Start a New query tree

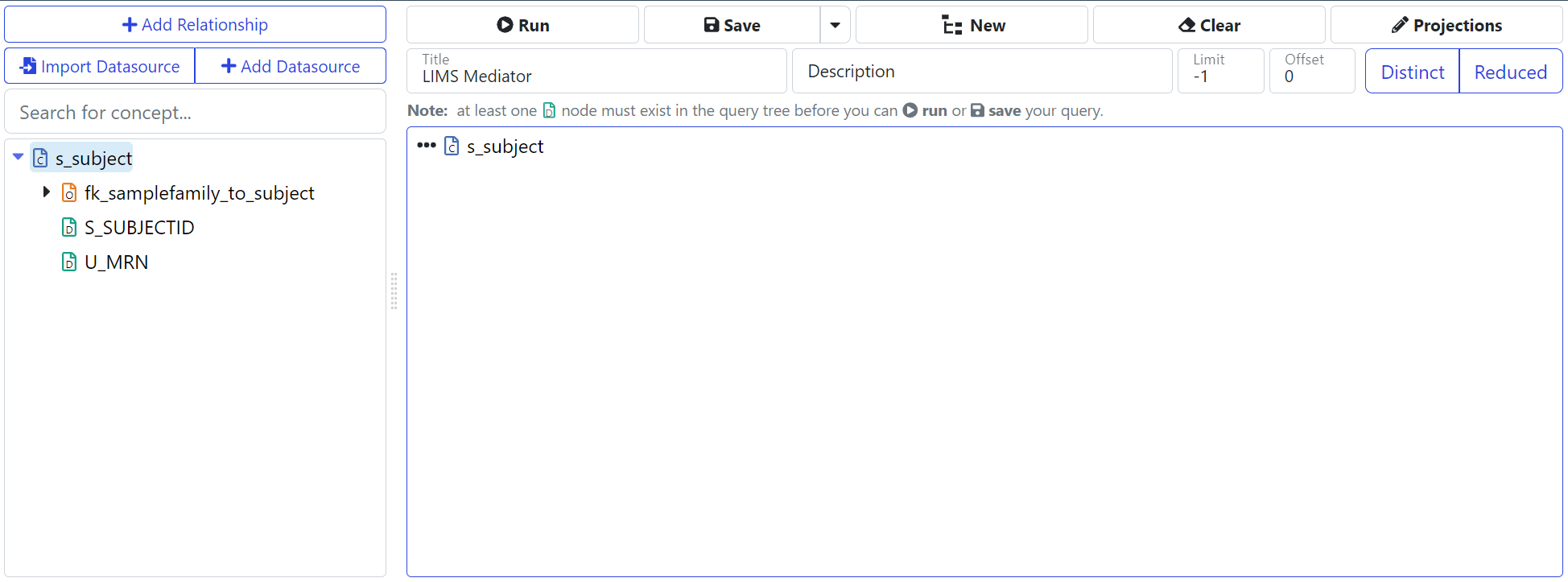click(x=972, y=25)
